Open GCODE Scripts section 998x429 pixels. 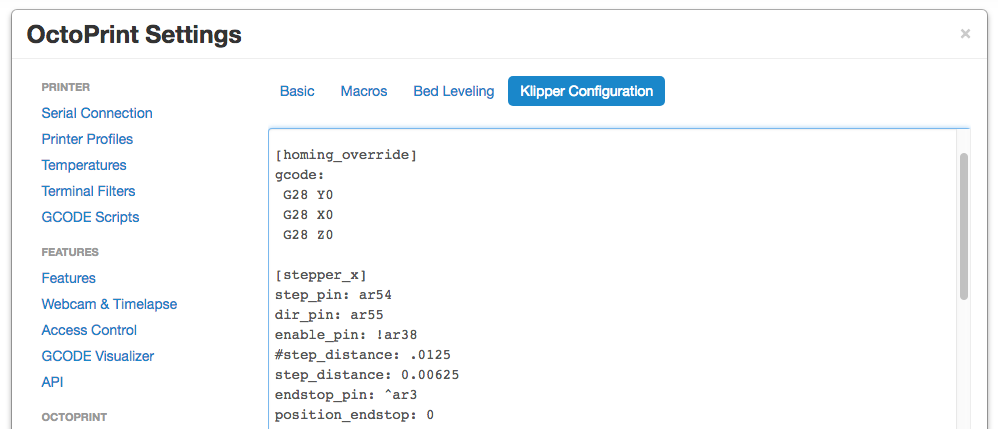(x=90, y=217)
